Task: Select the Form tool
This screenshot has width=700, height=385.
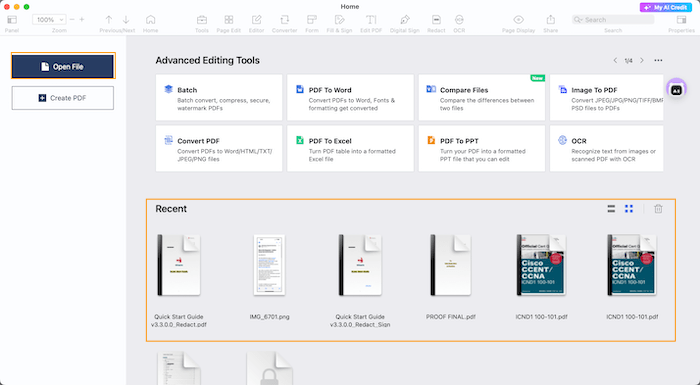Action: (312, 20)
